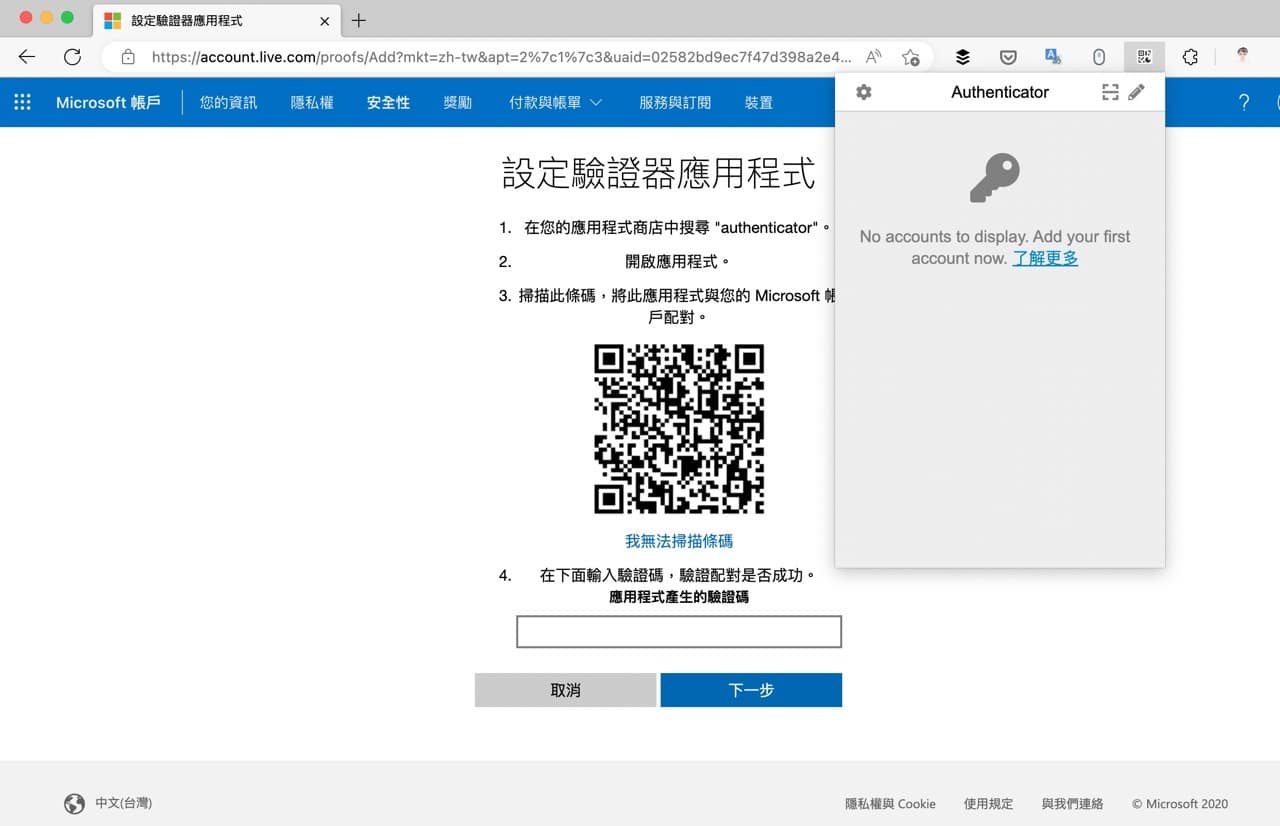1280x826 pixels.
Task: Click the Read Aloud icon
Action: tap(874, 57)
